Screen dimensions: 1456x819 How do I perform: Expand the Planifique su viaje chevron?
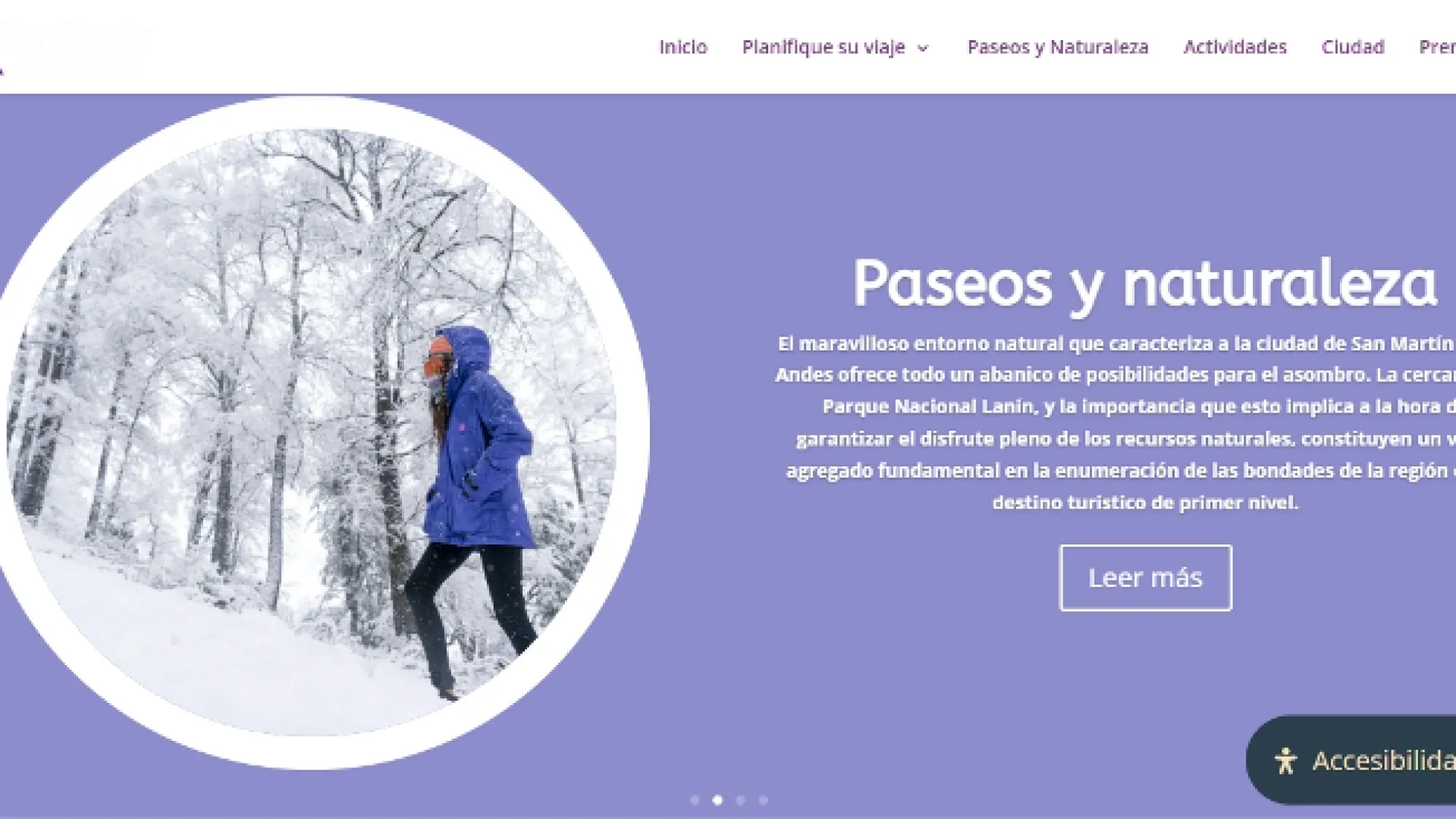[x=923, y=49]
